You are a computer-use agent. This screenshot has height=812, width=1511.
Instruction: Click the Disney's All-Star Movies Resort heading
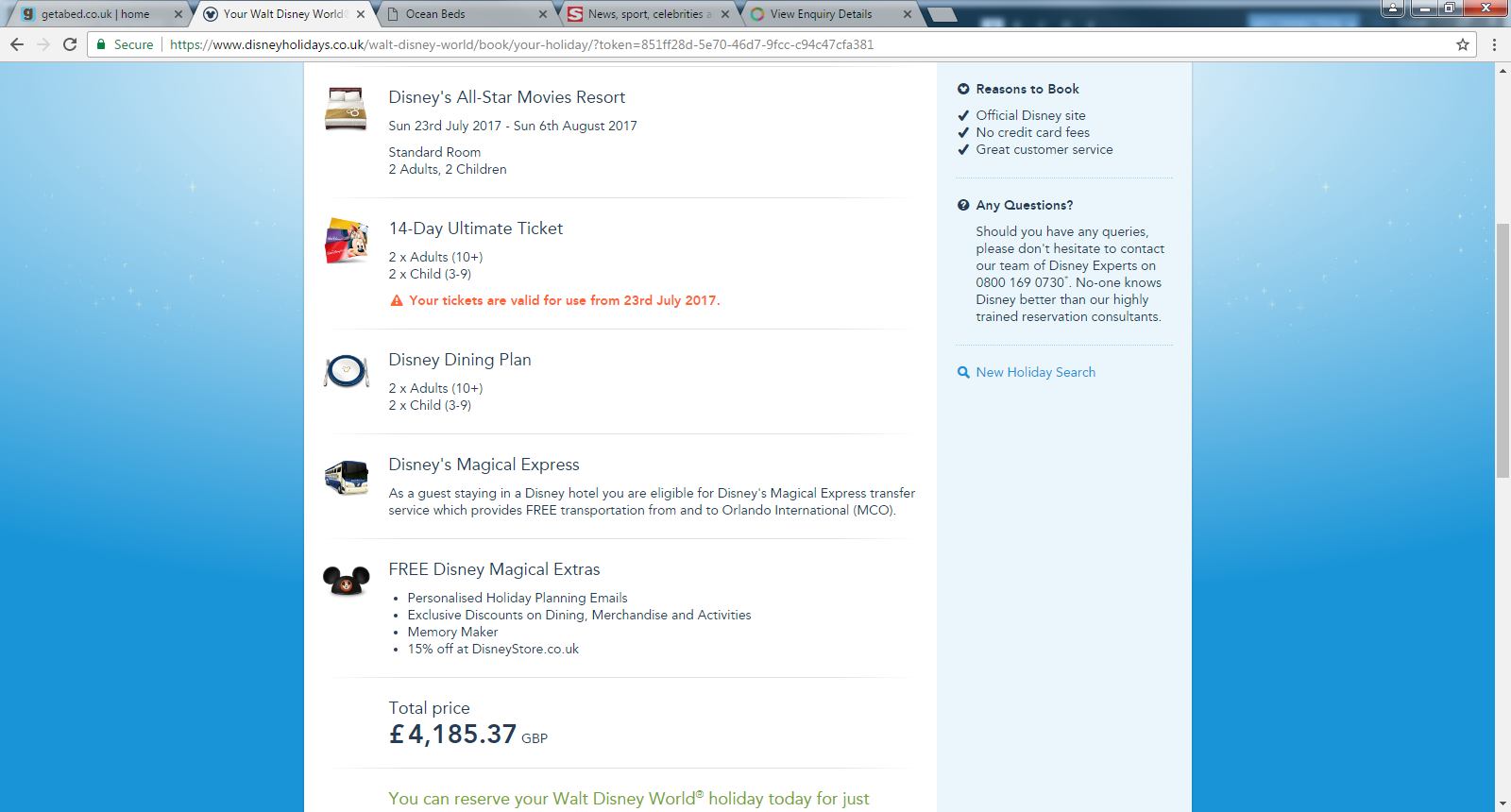507,97
